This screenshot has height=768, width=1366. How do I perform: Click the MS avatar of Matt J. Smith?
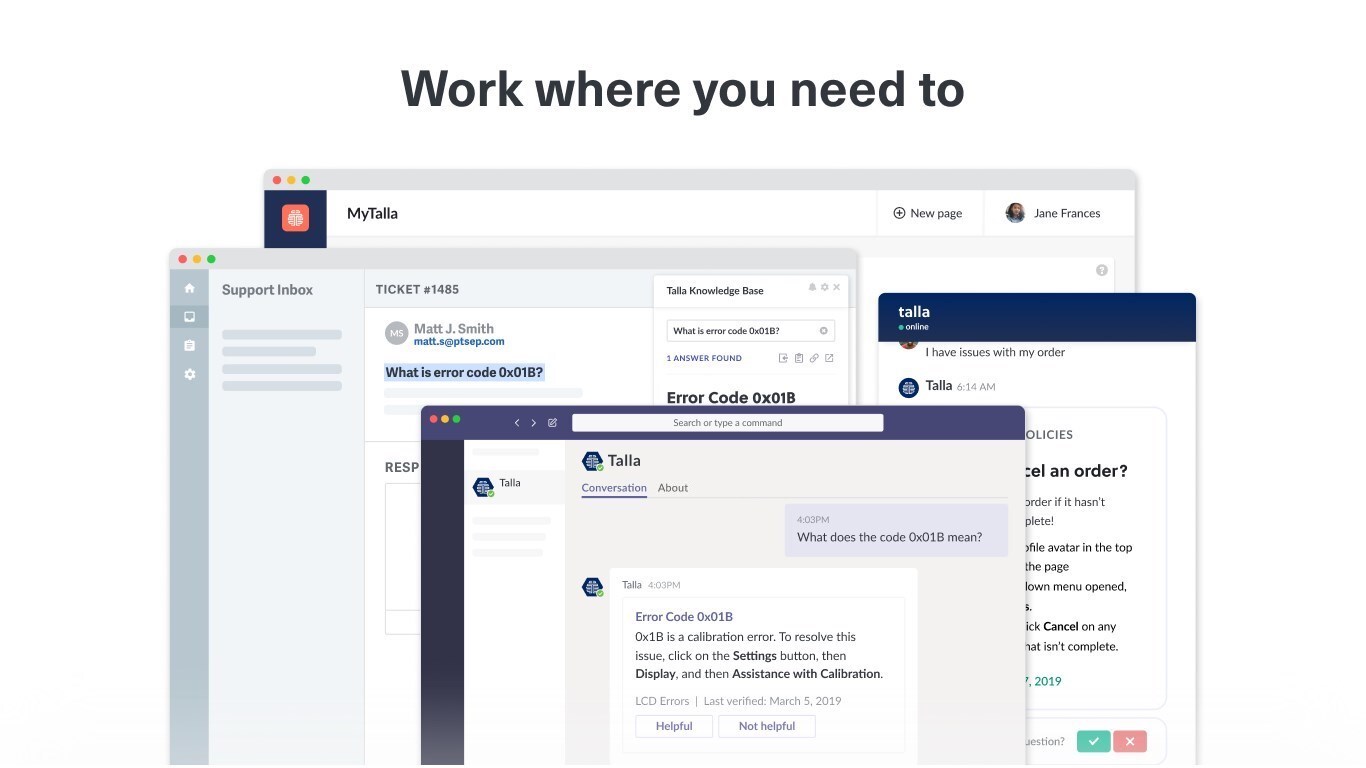tap(397, 333)
